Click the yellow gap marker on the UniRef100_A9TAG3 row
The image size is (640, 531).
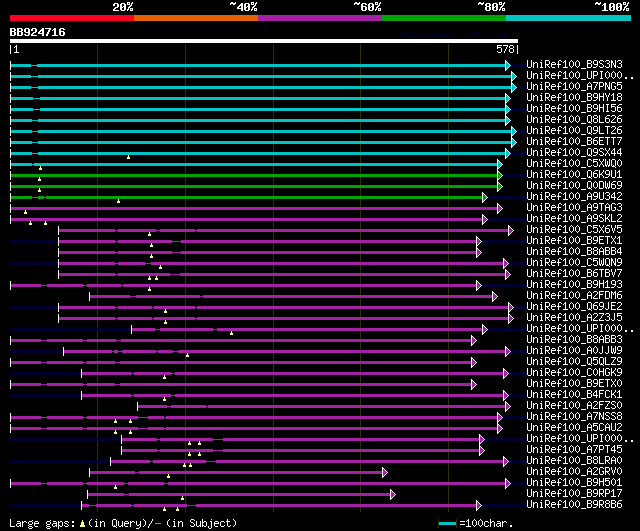click(25, 212)
